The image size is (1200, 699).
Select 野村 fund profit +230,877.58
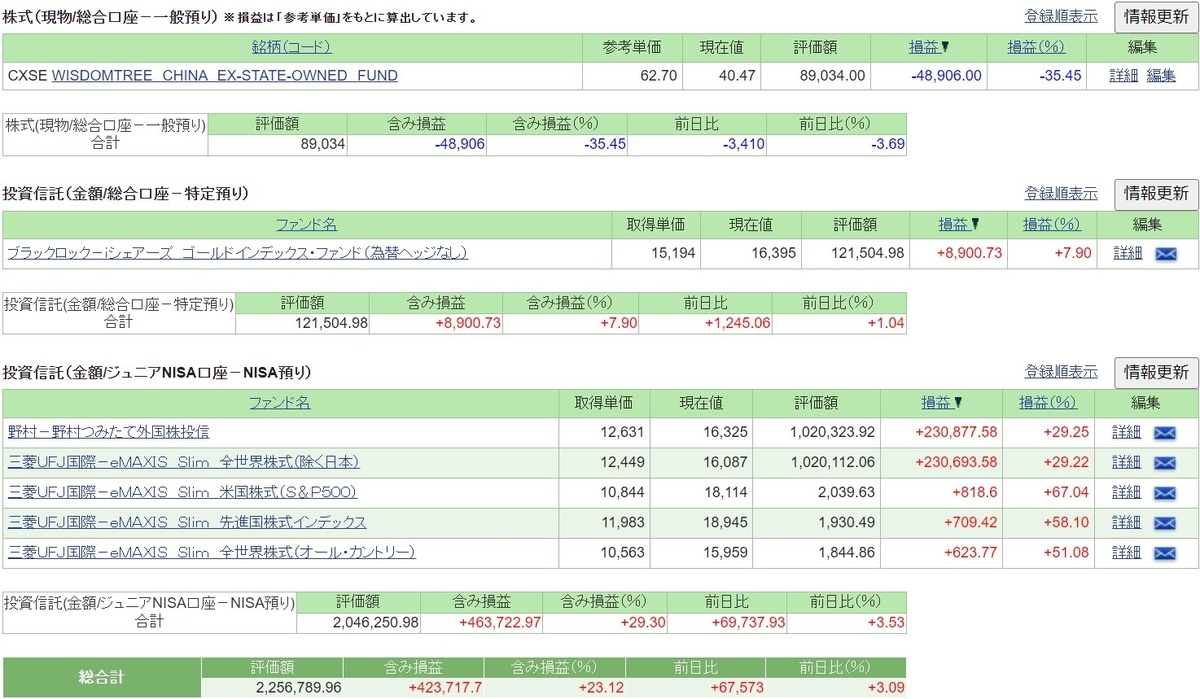(x=958, y=433)
